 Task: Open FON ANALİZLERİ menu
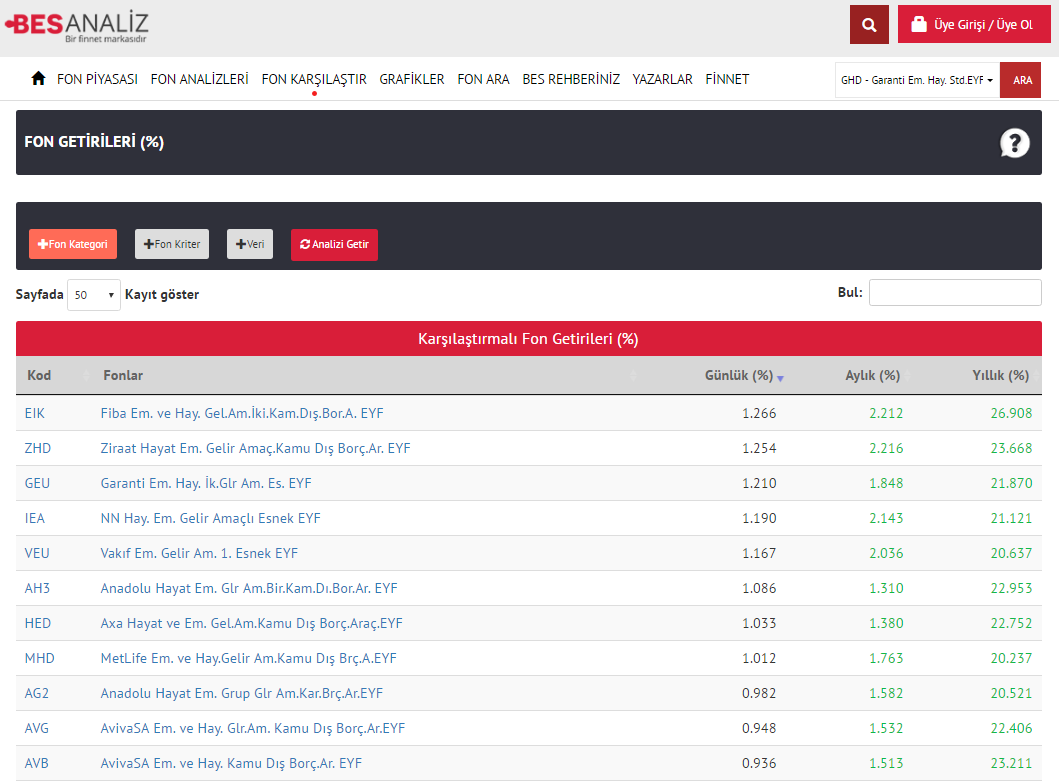(x=199, y=79)
